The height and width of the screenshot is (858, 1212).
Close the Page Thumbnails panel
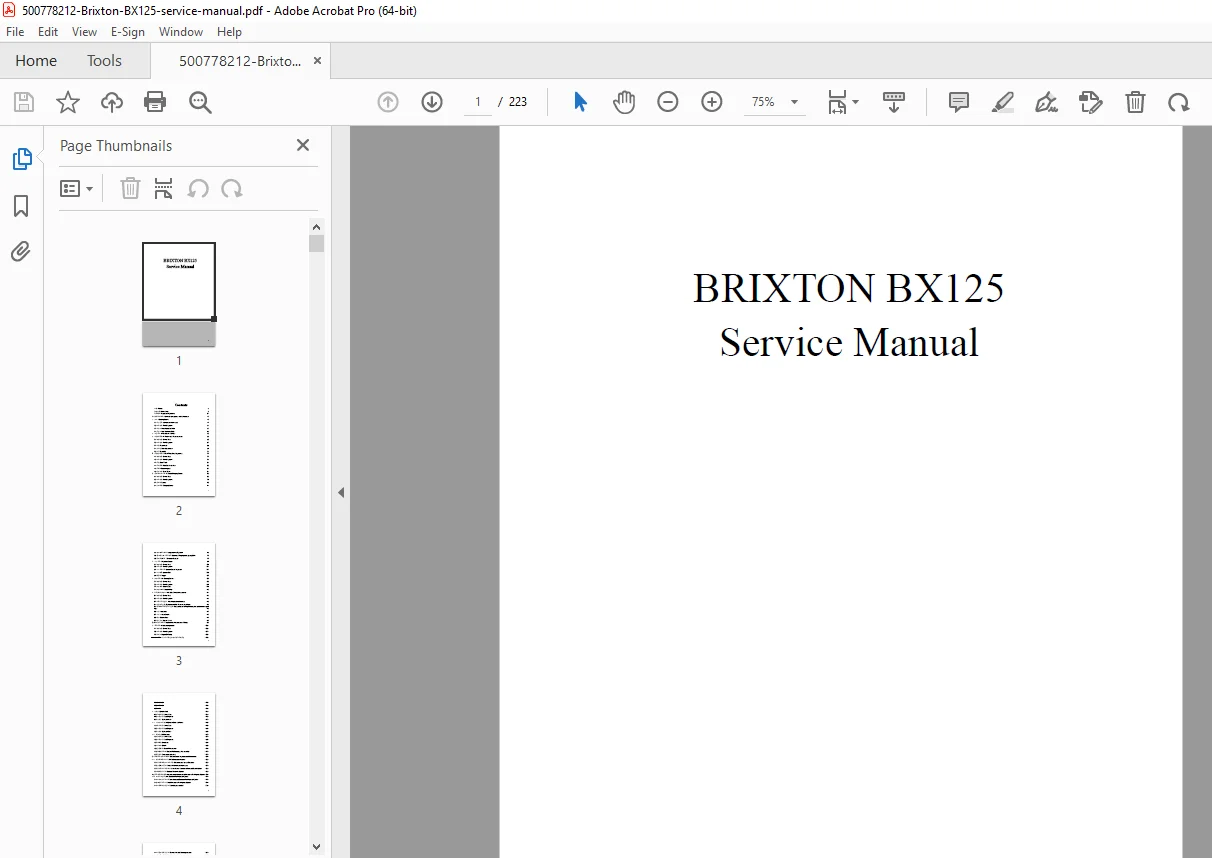[303, 145]
